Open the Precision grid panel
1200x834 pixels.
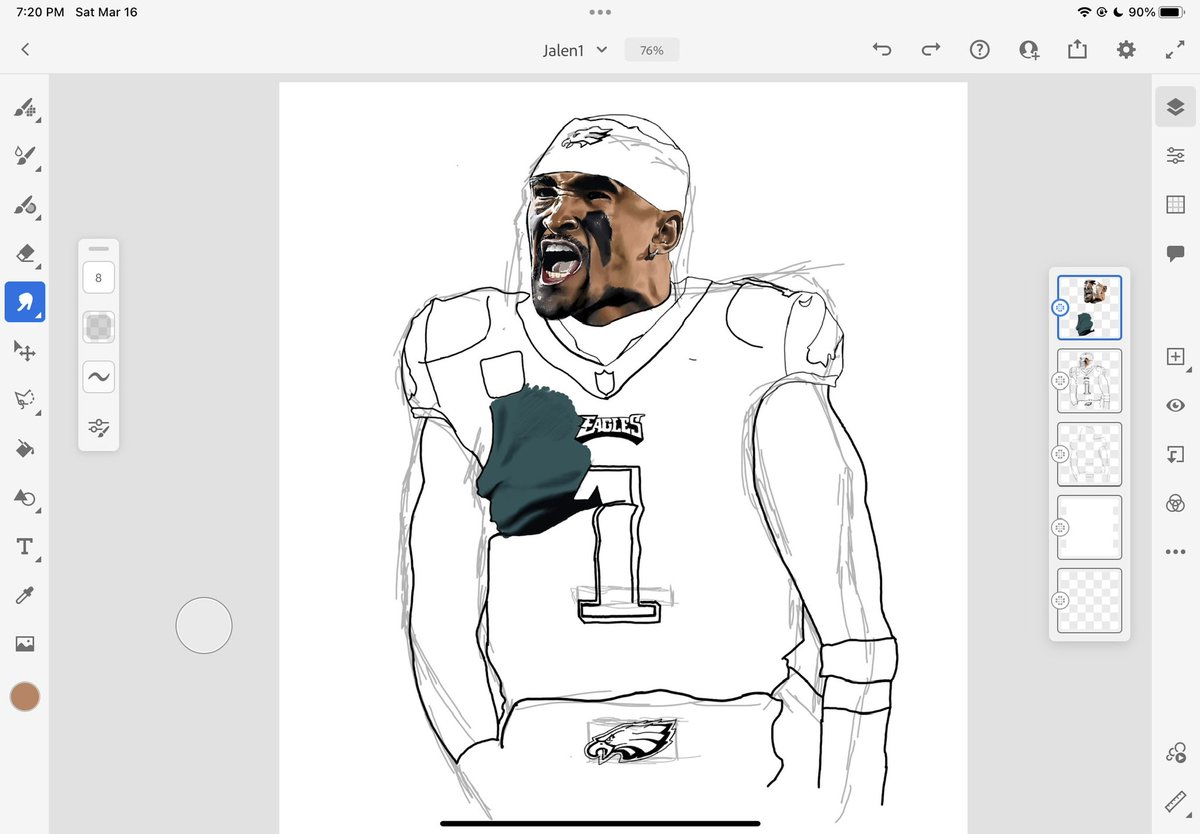click(x=1175, y=204)
